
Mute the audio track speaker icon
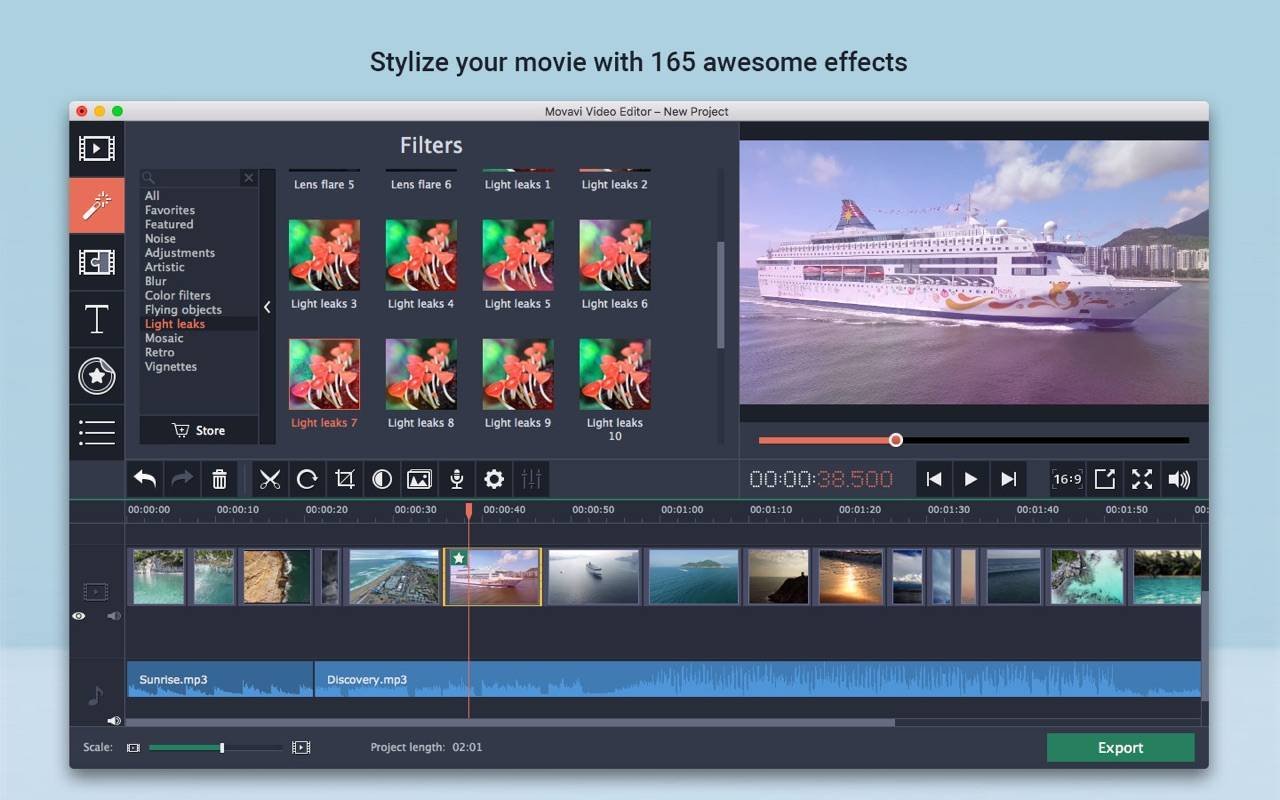[x=114, y=720]
